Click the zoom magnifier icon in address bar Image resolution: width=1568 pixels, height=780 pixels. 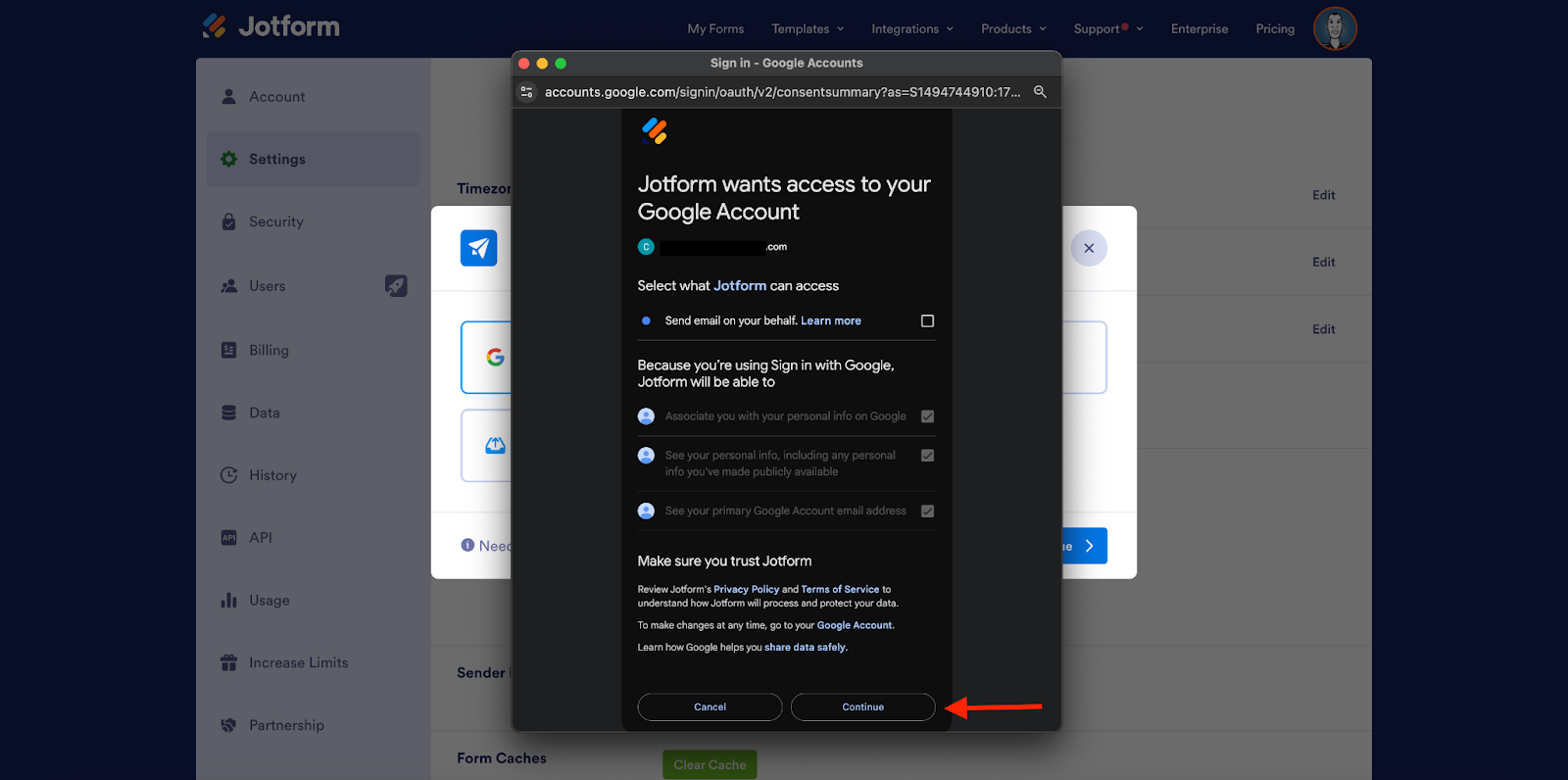(x=1040, y=92)
